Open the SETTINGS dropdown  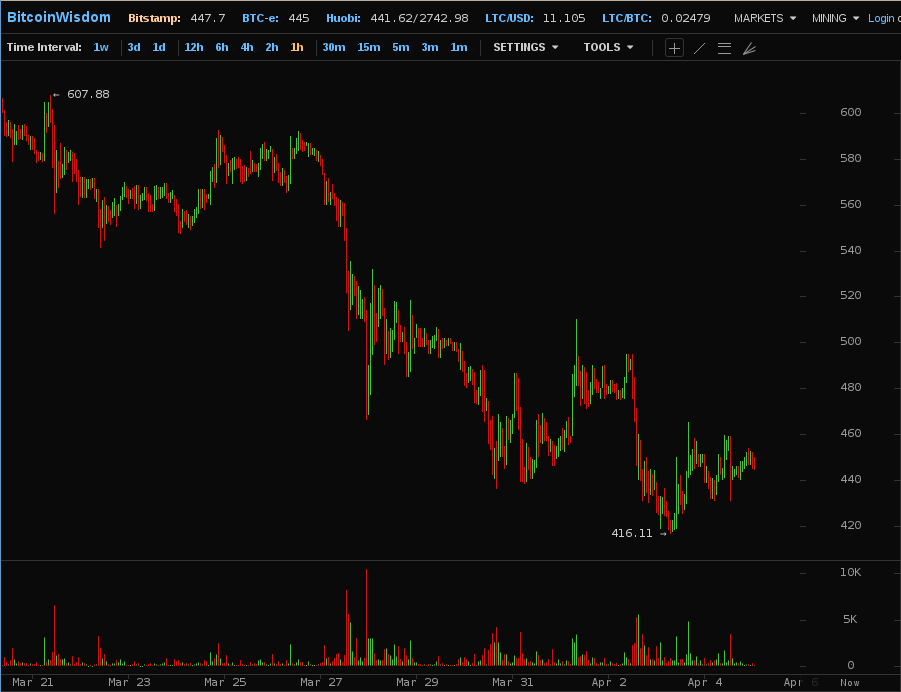[x=525, y=47]
